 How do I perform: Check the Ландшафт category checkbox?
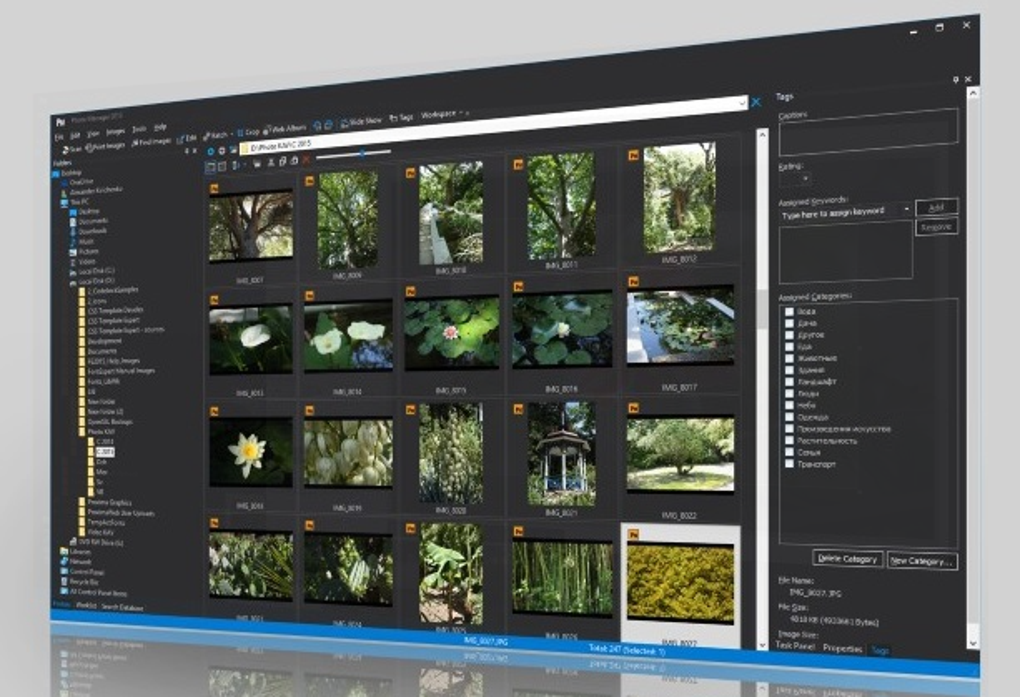coord(789,382)
